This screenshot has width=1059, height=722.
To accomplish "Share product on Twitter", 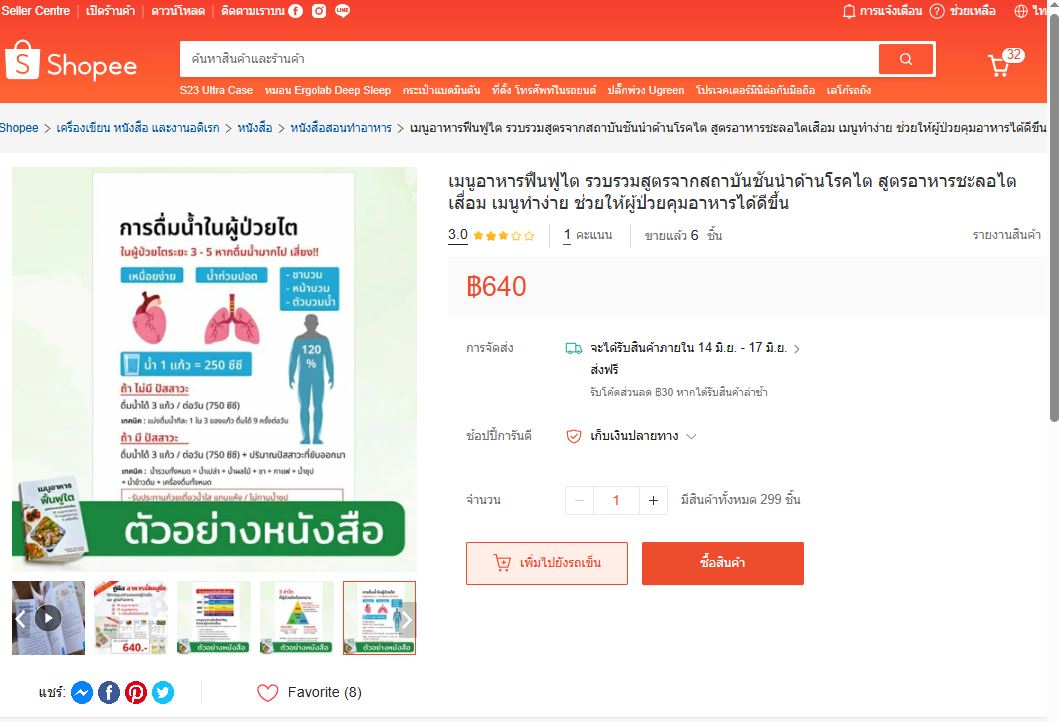I will (163, 692).
